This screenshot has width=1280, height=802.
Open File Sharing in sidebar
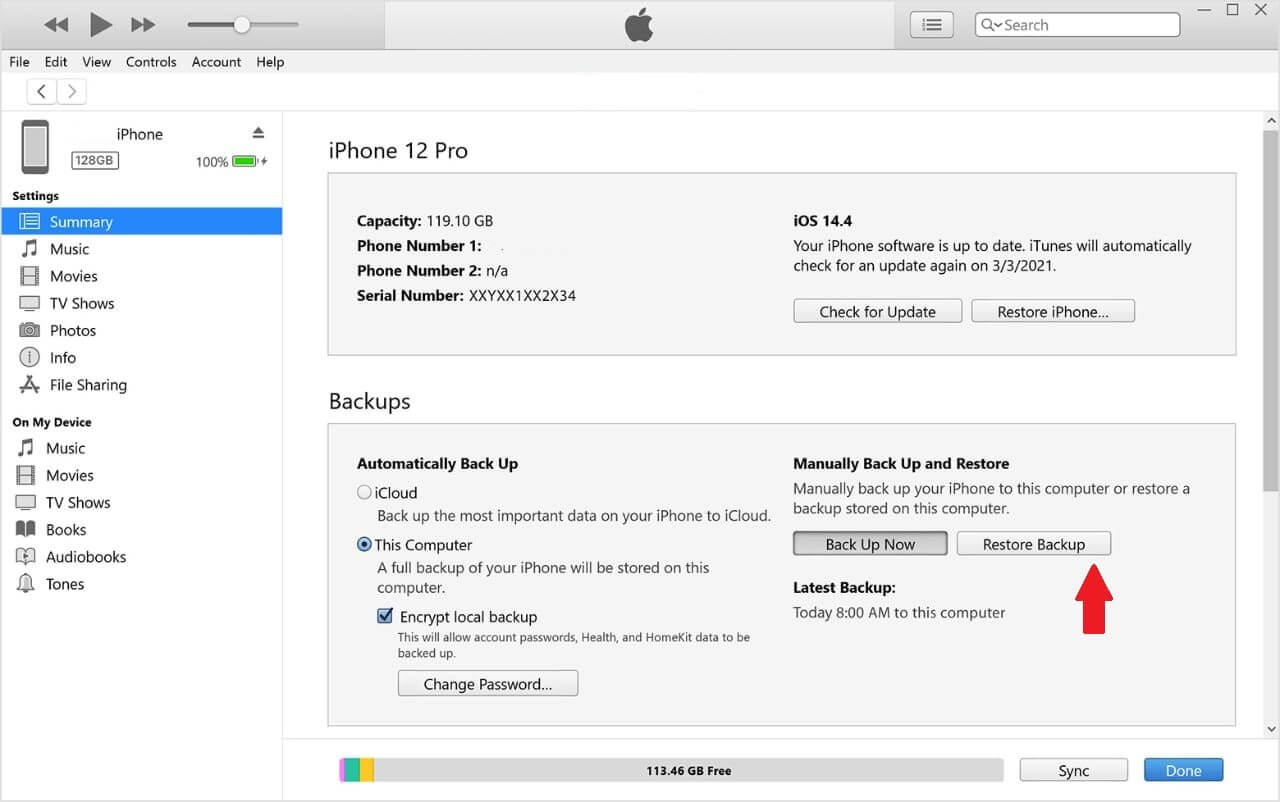(87, 385)
